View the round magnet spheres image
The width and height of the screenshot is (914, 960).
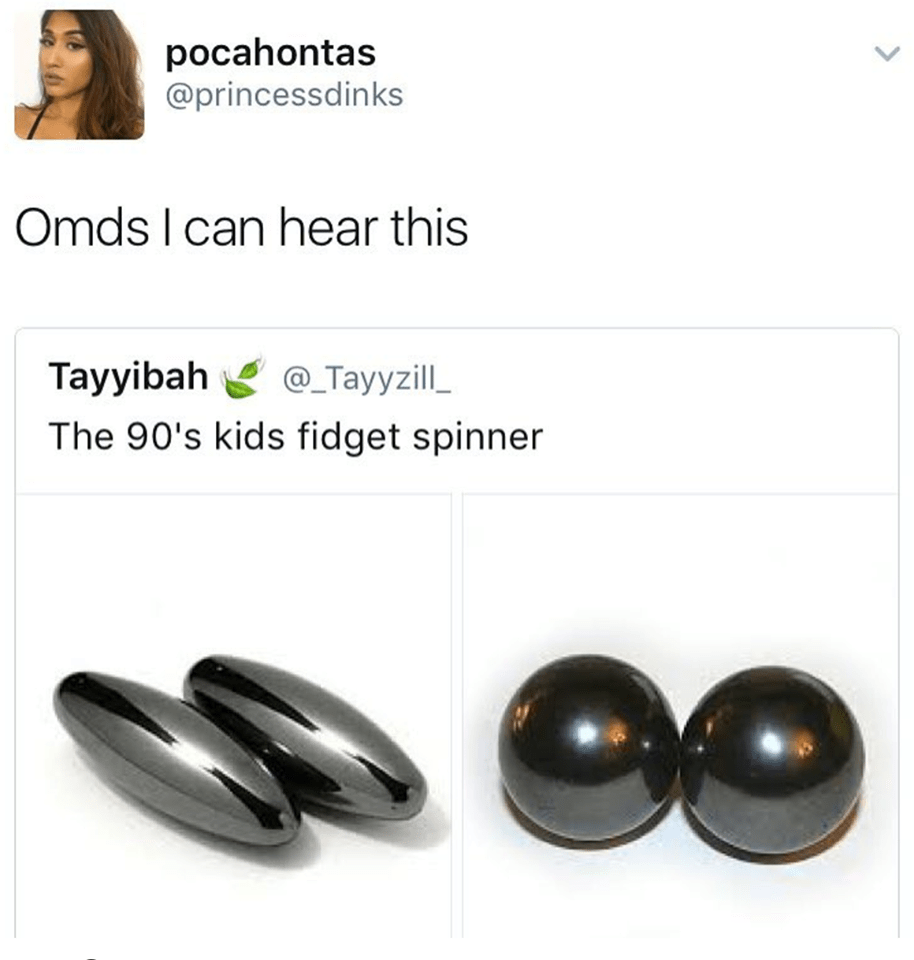pos(680,715)
